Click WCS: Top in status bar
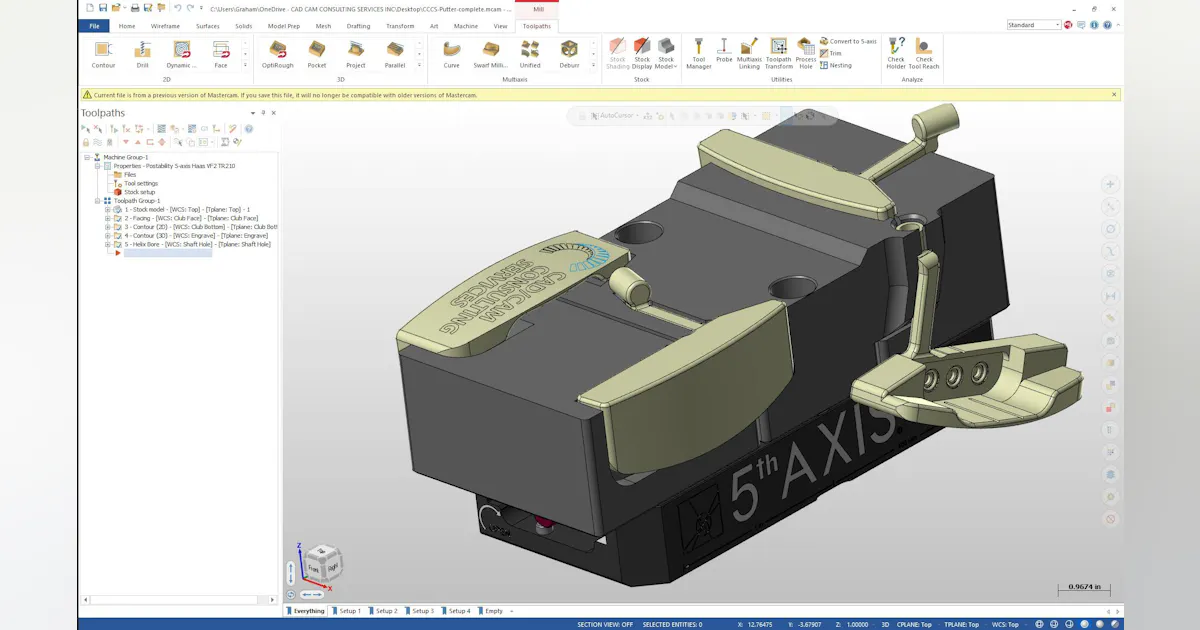The height and width of the screenshot is (630, 1200). pyautogui.click(x=1006, y=624)
